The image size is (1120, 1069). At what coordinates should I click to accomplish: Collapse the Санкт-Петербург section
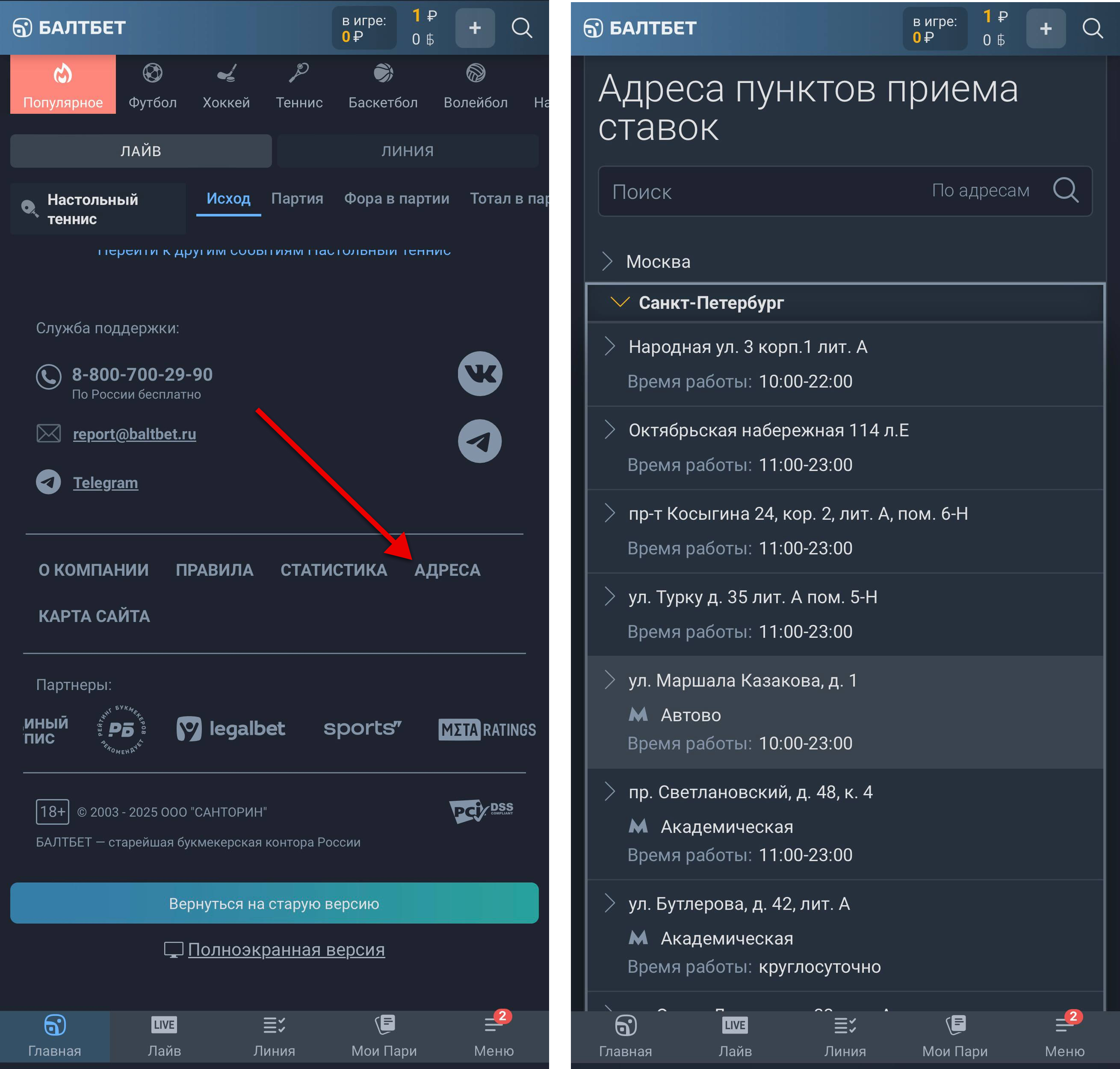(x=710, y=302)
